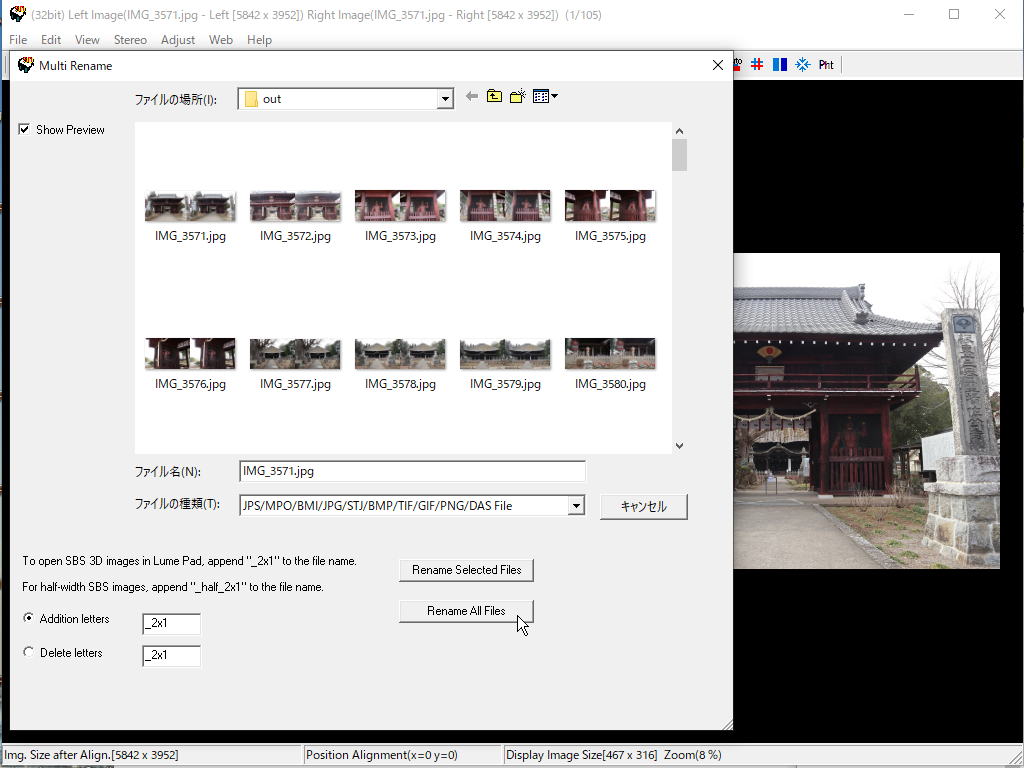Open the View menu
The width and height of the screenshot is (1024, 768).
click(87, 40)
